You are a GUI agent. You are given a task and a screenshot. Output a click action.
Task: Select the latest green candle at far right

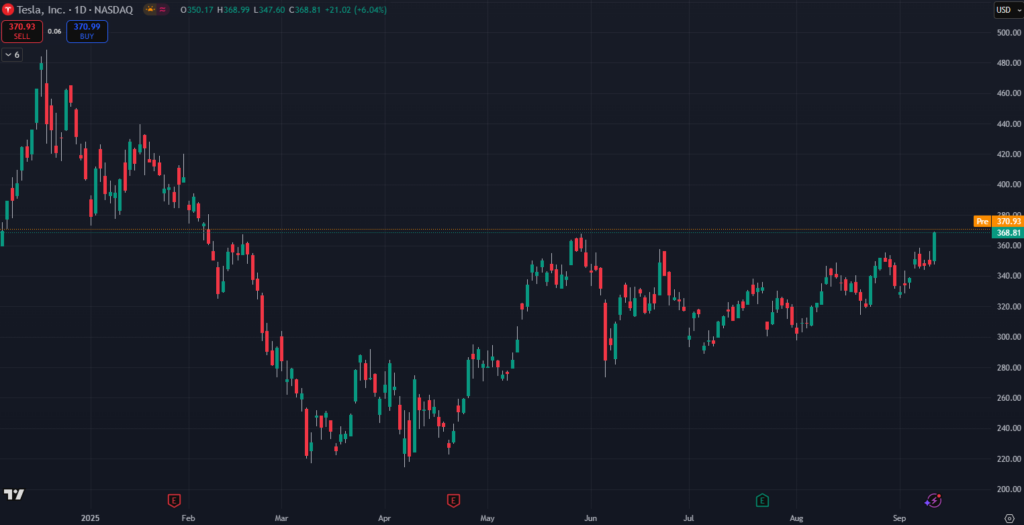(x=935, y=247)
